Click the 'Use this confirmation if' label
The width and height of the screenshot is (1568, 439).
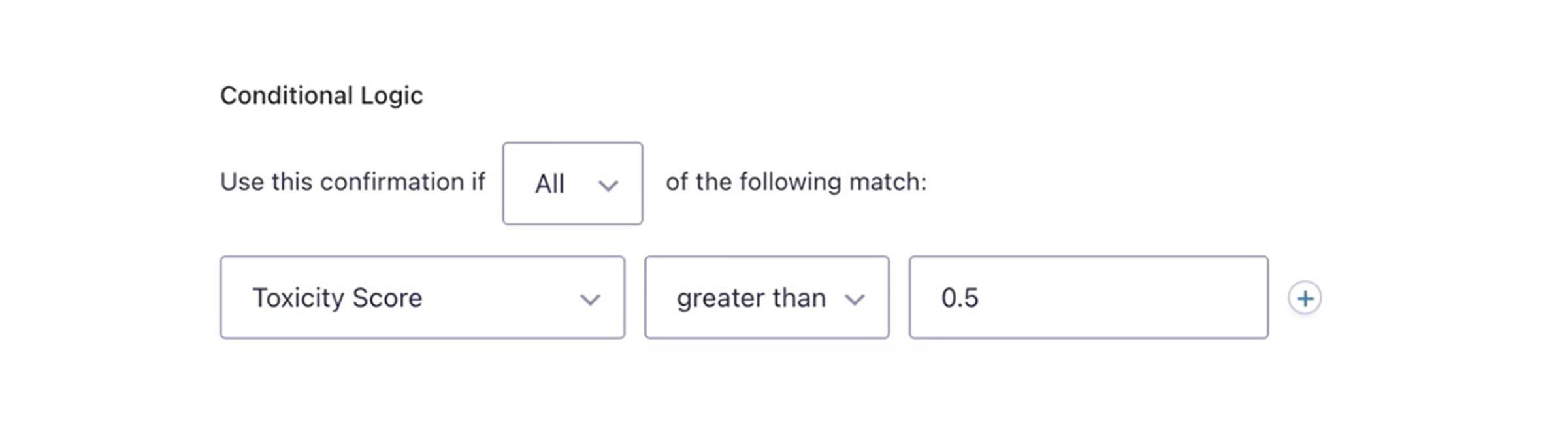point(352,182)
